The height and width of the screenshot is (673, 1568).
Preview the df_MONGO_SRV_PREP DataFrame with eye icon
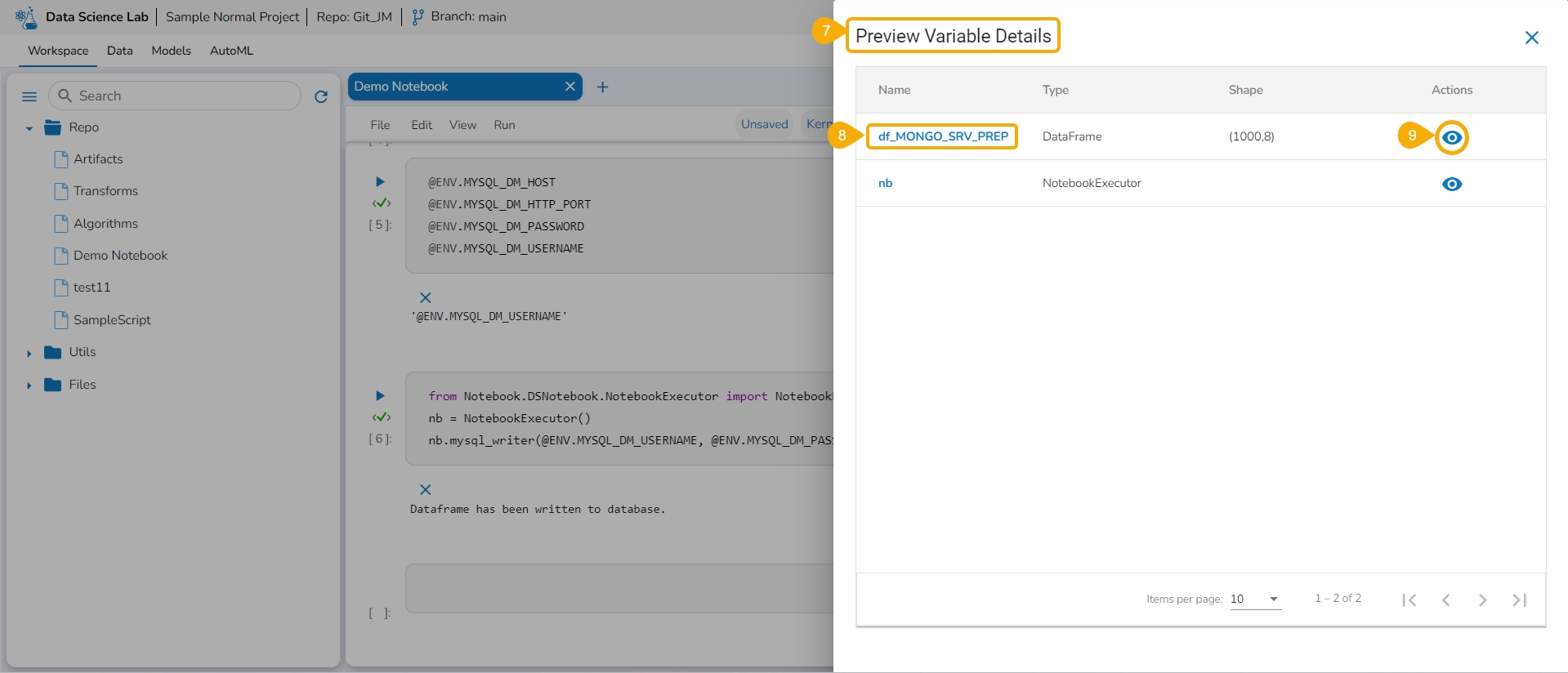pos(1451,137)
